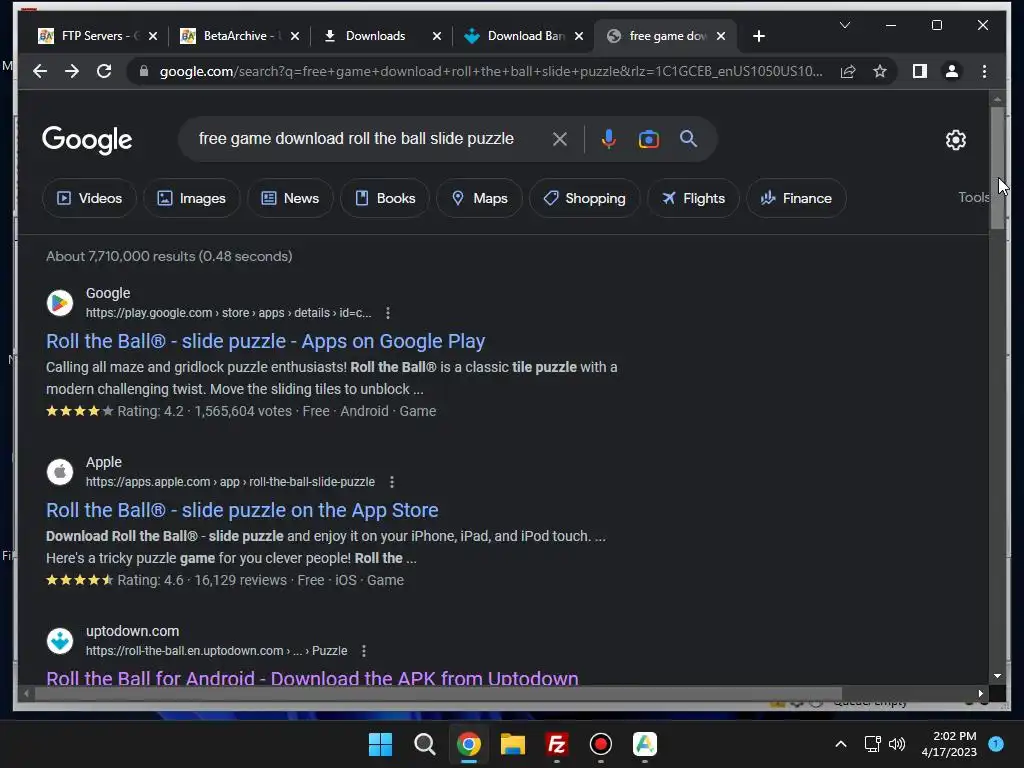
Task: Open the red record app in taskbar
Action: pos(601,744)
